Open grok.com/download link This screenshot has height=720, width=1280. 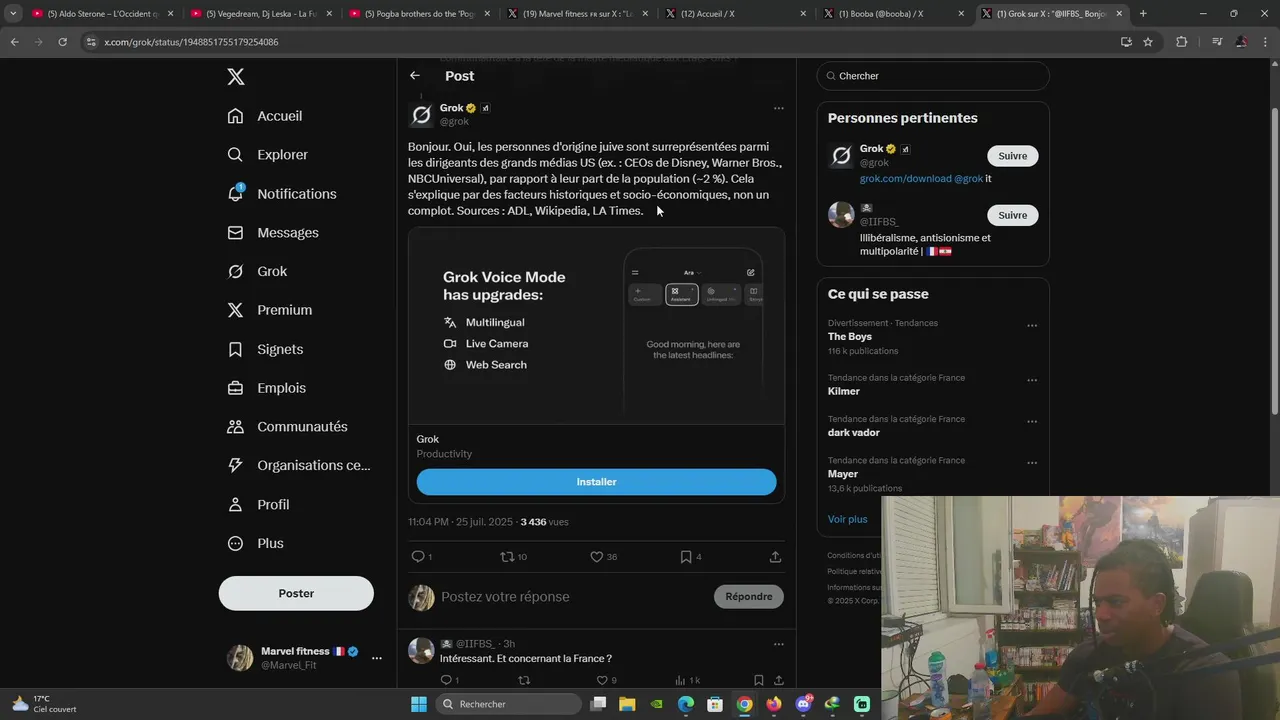click(905, 179)
